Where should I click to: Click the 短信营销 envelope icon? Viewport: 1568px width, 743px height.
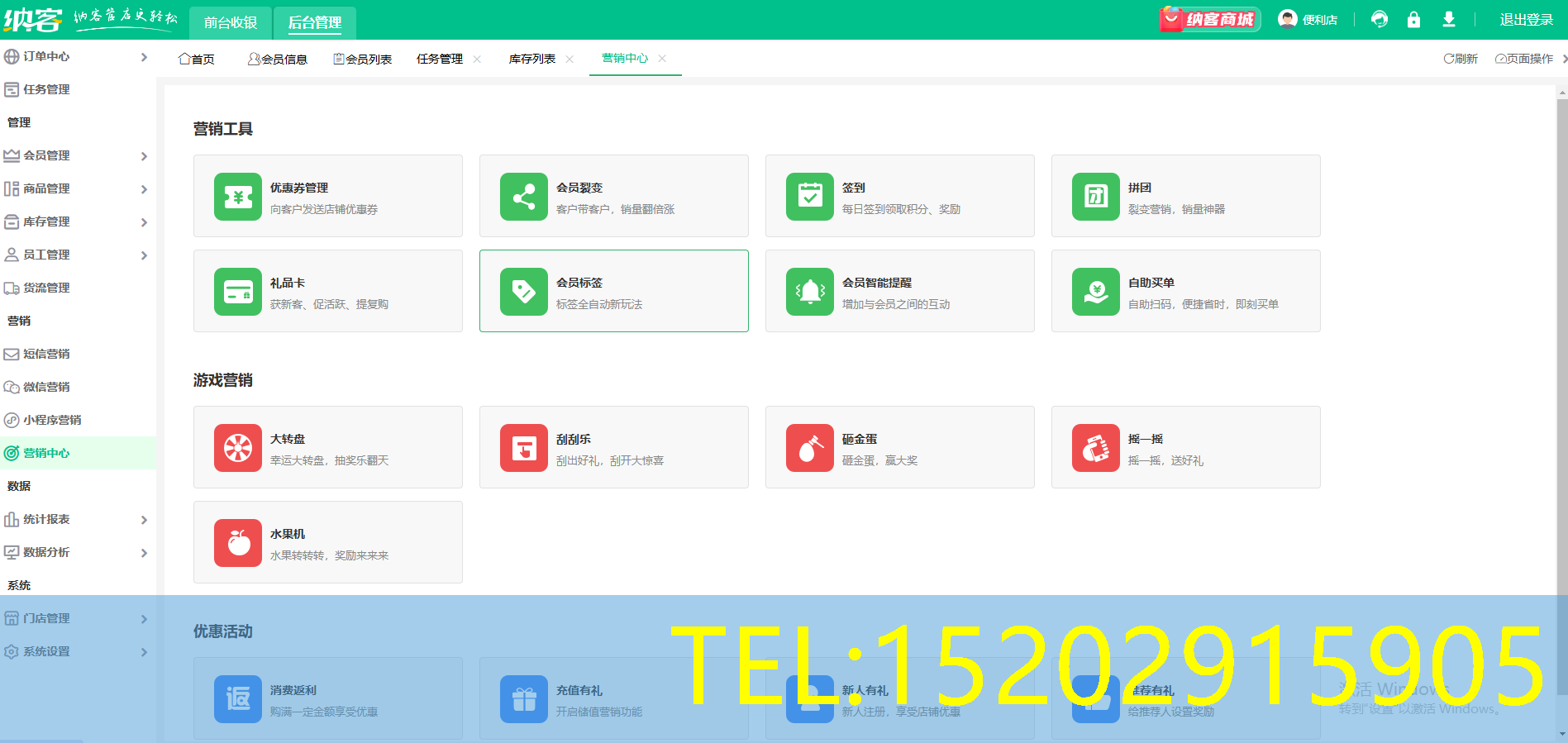point(12,354)
